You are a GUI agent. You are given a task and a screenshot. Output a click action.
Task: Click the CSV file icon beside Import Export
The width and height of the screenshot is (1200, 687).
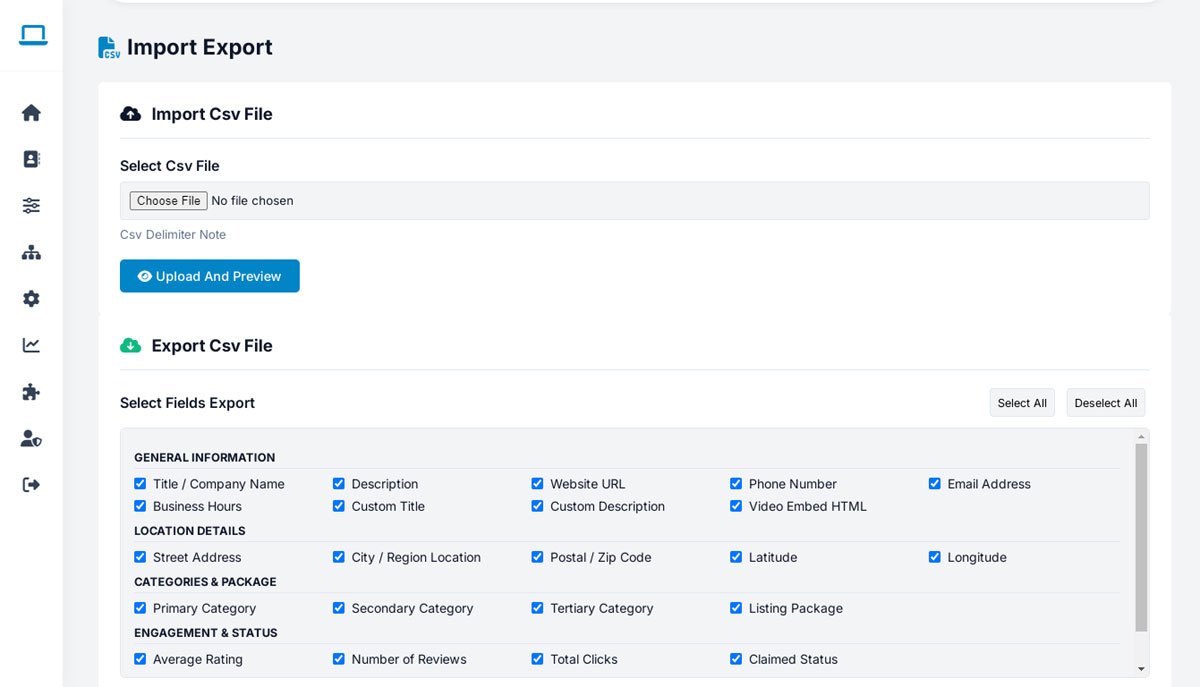coord(109,47)
